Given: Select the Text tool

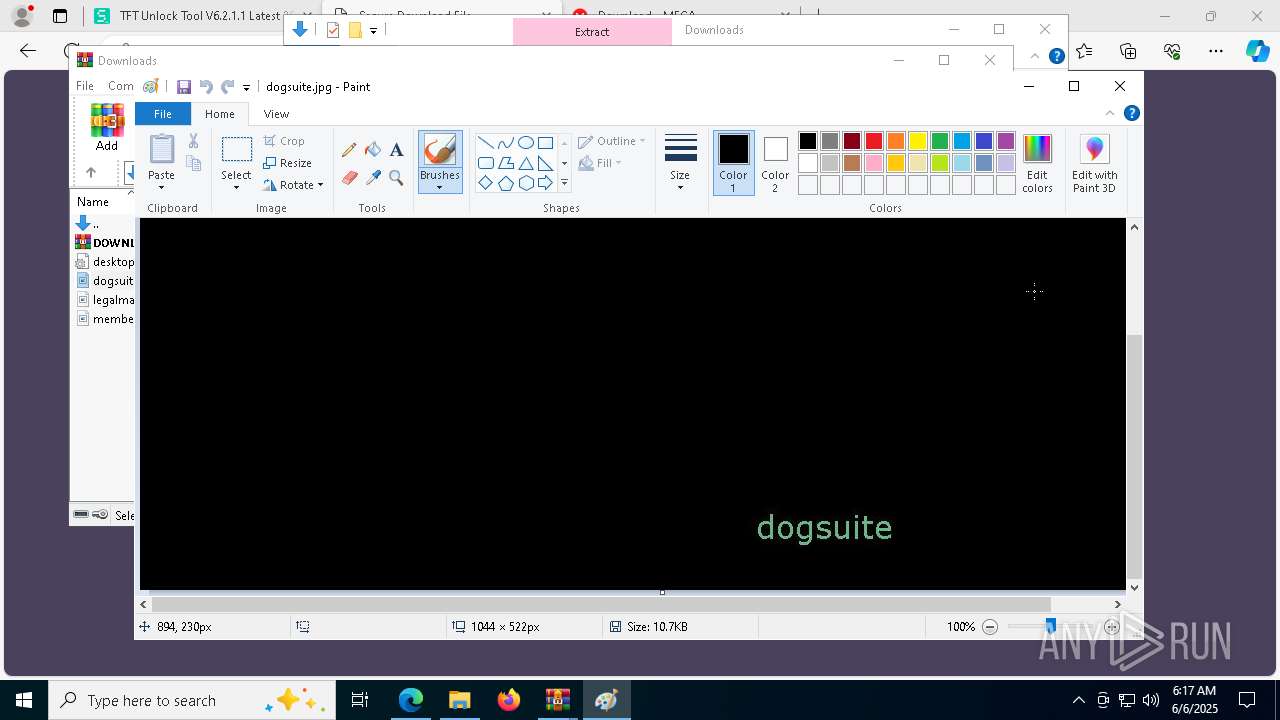Looking at the screenshot, I should click(x=396, y=150).
